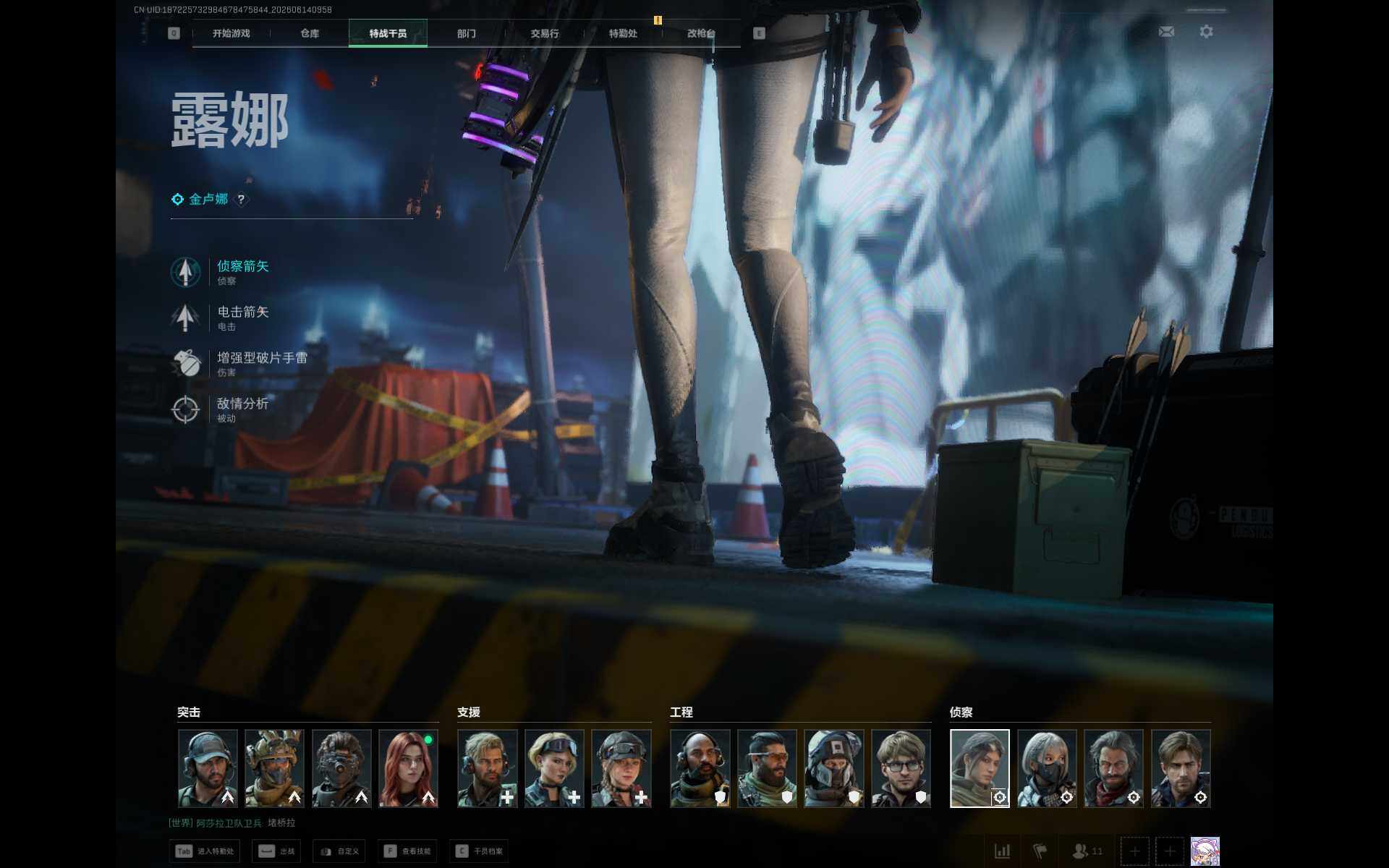Click the F 查看技能 button

[x=407, y=851]
